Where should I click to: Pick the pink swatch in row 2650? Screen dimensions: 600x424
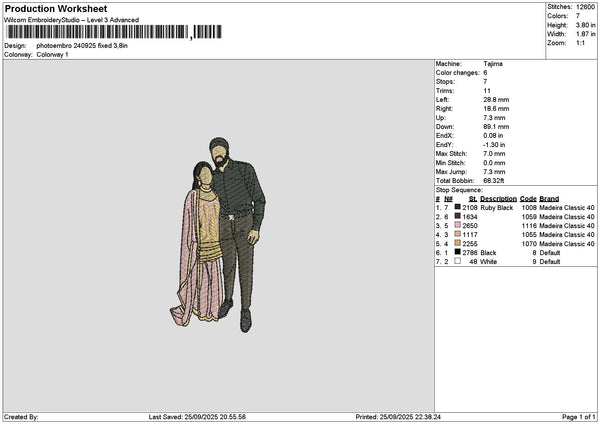pyautogui.click(x=457, y=225)
